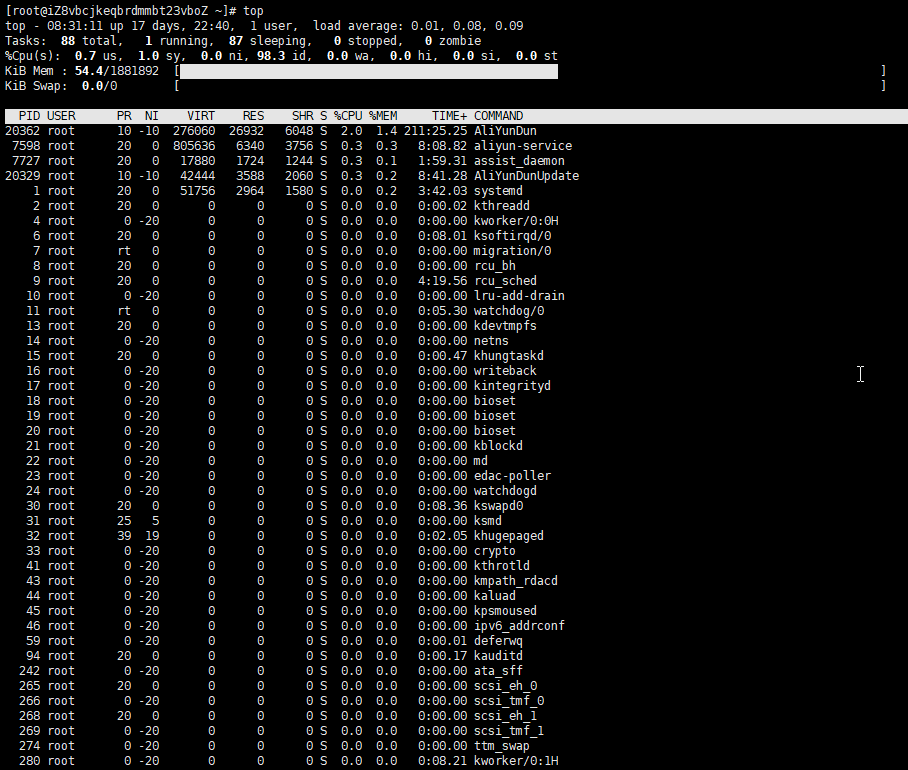
Task: Select the kdevtmpfs process name
Action: [505, 326]
